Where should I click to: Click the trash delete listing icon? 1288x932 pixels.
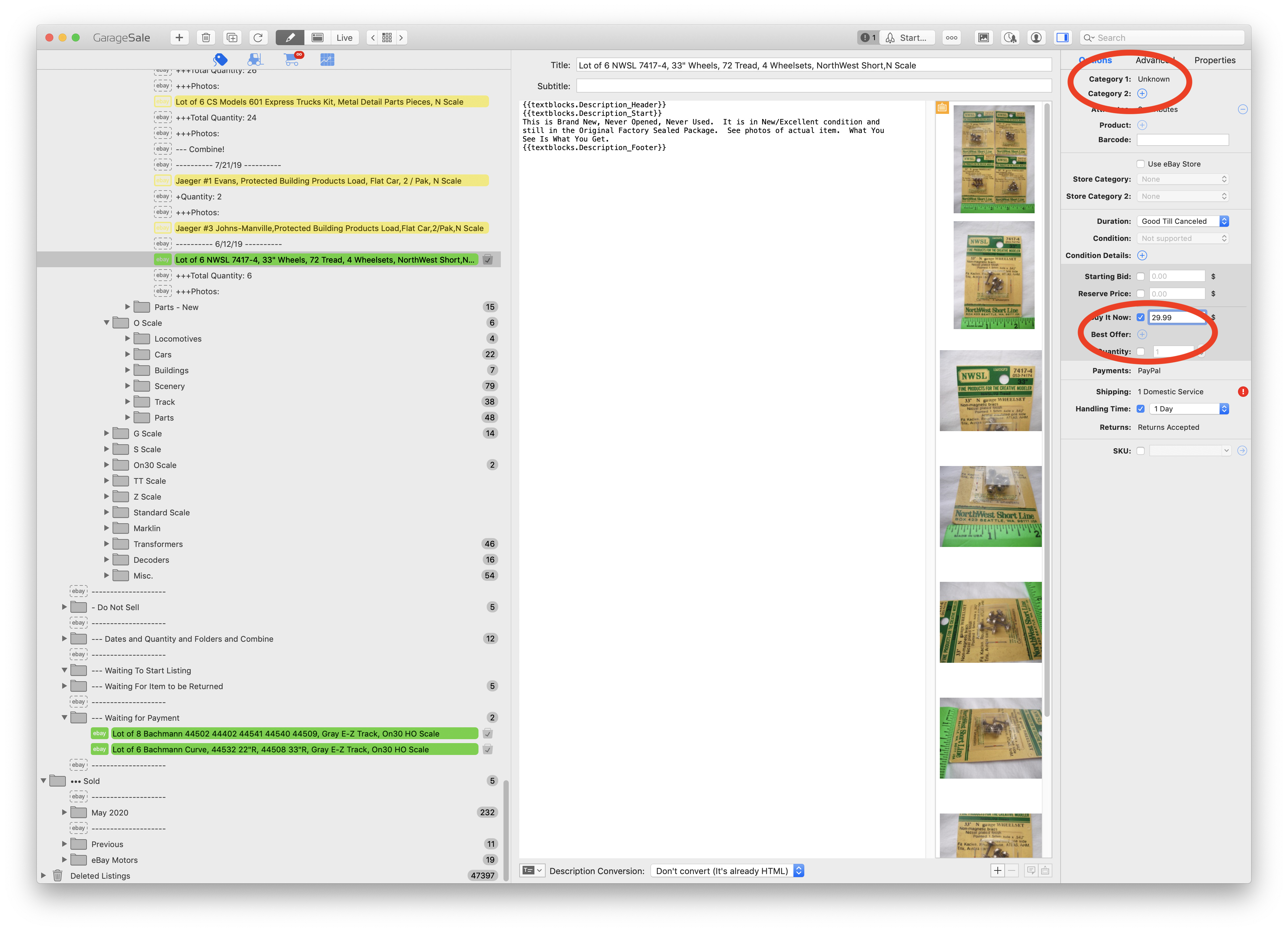coord(206,38)
